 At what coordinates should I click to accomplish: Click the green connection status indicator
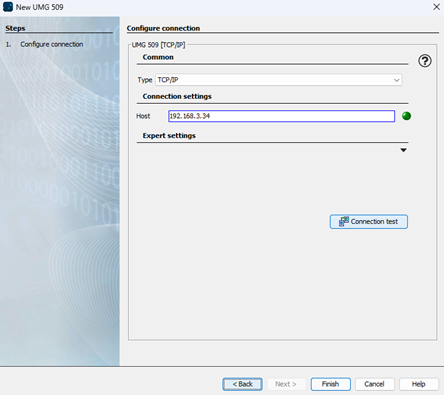406,116
